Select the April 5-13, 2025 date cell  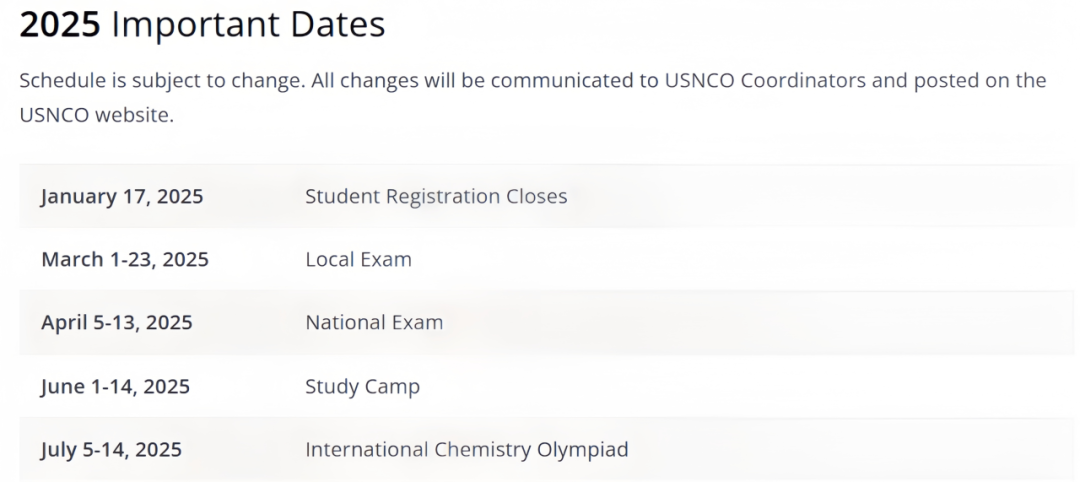[x=116, y=322]
